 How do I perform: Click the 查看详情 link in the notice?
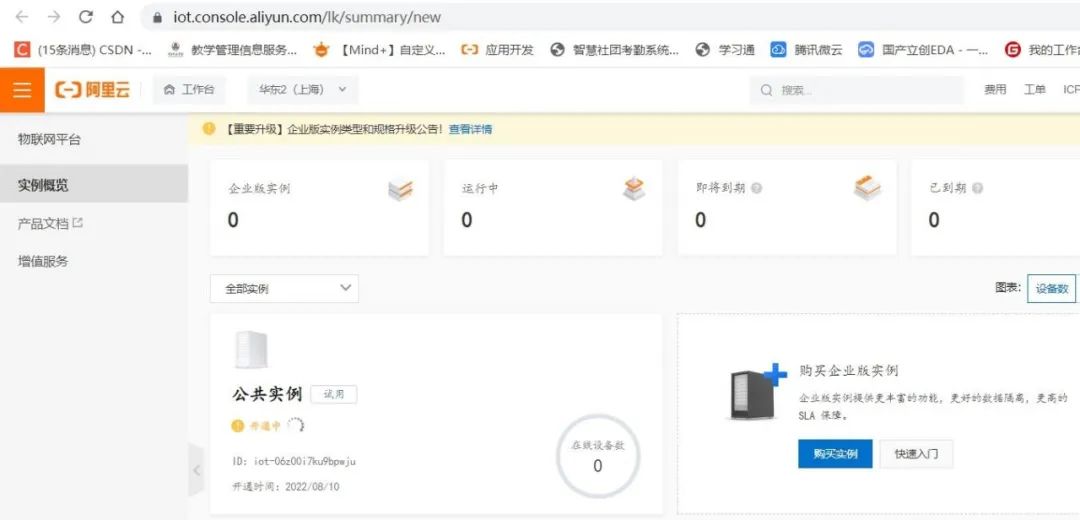point(470,129)
